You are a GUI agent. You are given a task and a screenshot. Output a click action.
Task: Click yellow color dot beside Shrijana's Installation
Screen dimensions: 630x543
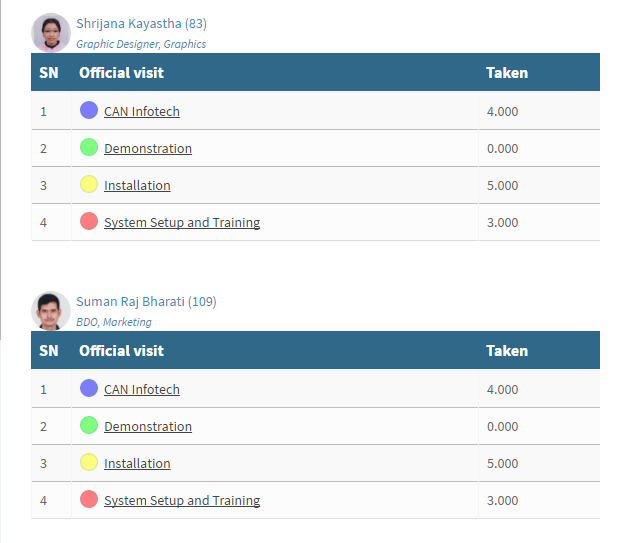click(x=89, y=184)
